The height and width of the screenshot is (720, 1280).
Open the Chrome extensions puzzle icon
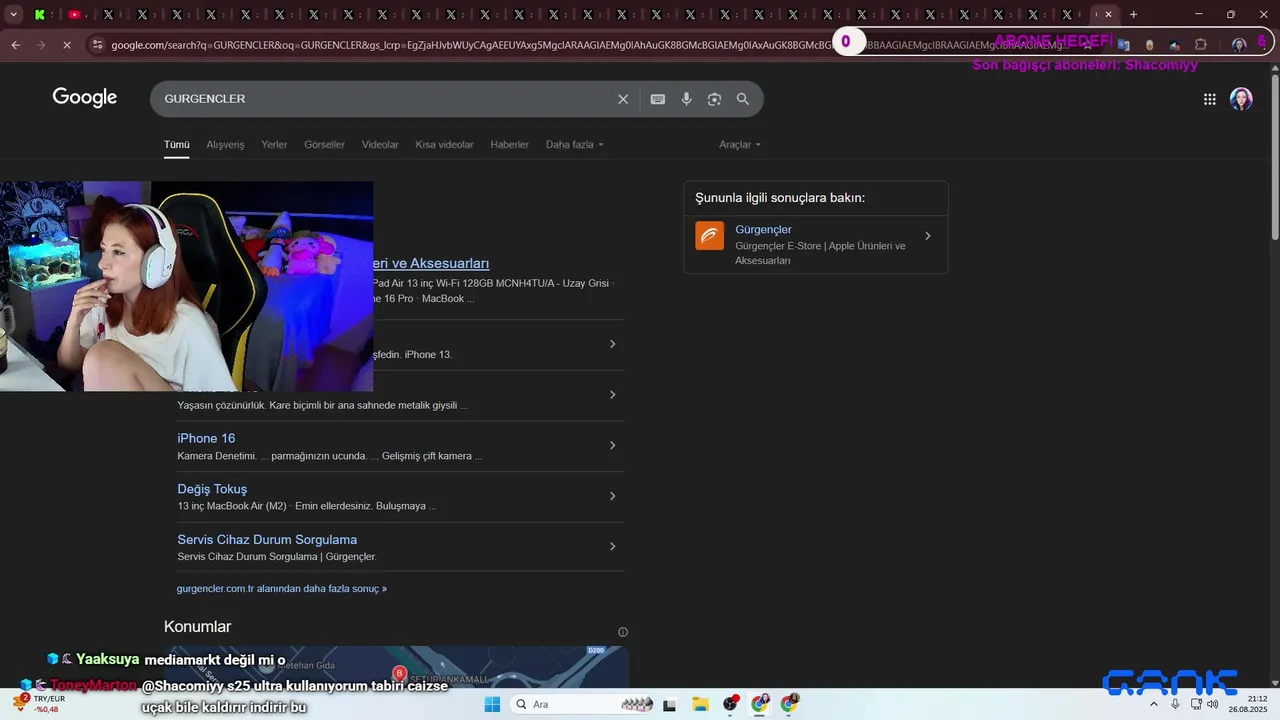point(1201,45)
